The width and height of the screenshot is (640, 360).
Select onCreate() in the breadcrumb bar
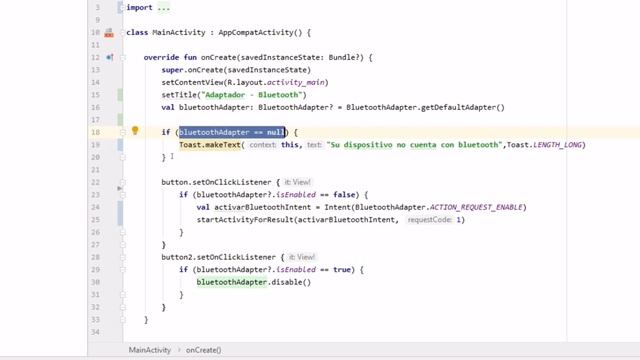pyautogui.click(x=203, y=350)
